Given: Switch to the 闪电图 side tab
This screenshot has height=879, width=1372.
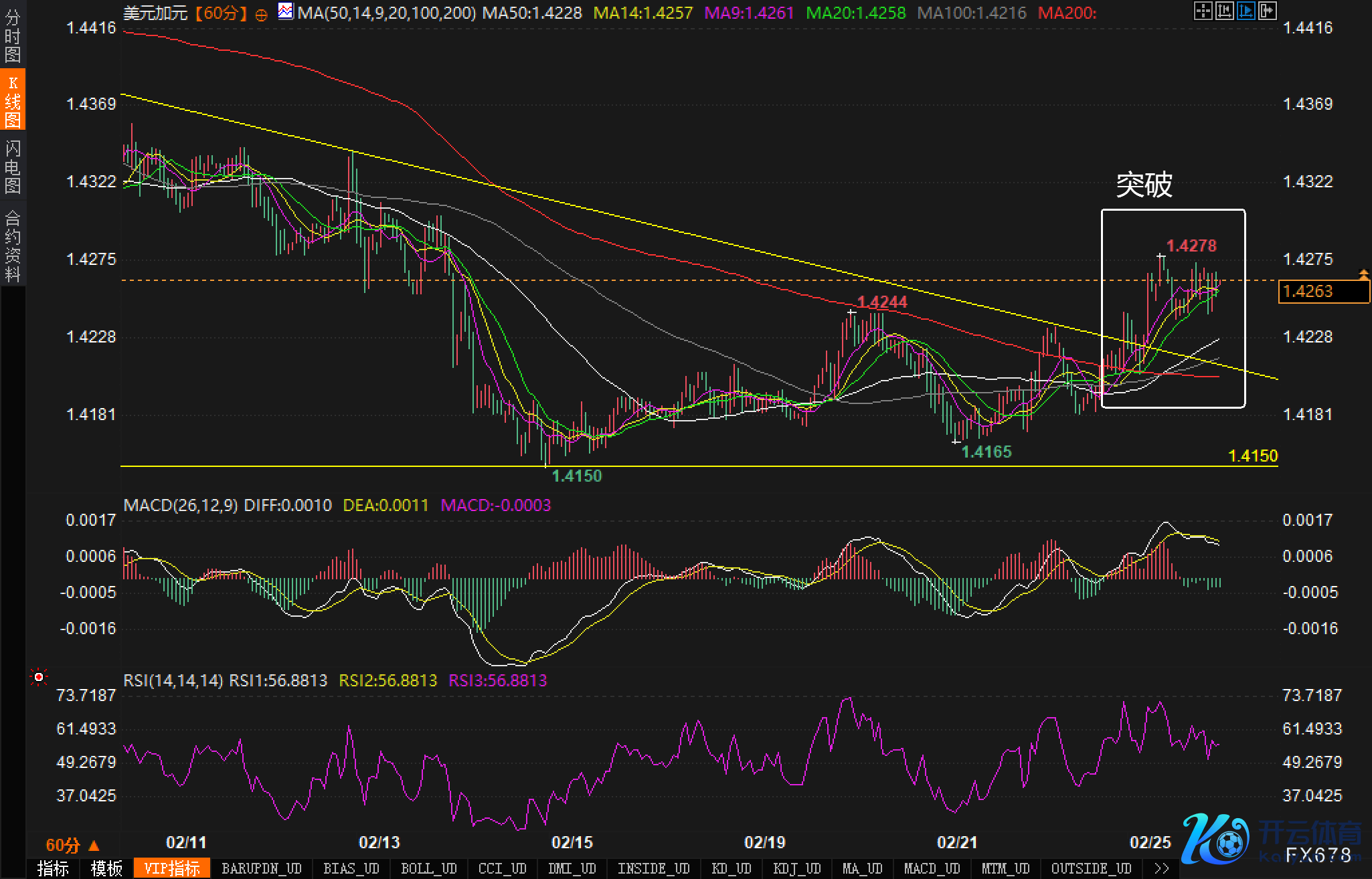Looking at the screenshot, I should (13, 167).
